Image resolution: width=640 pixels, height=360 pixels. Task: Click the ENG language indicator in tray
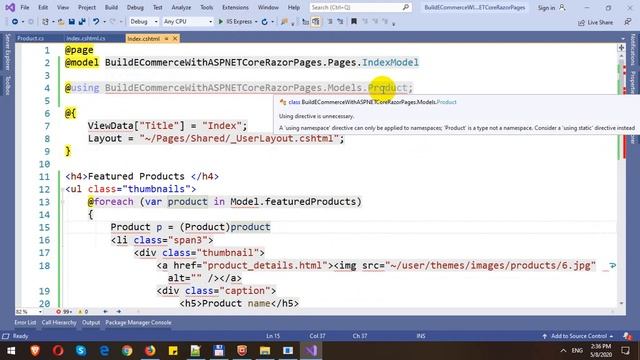577,351
